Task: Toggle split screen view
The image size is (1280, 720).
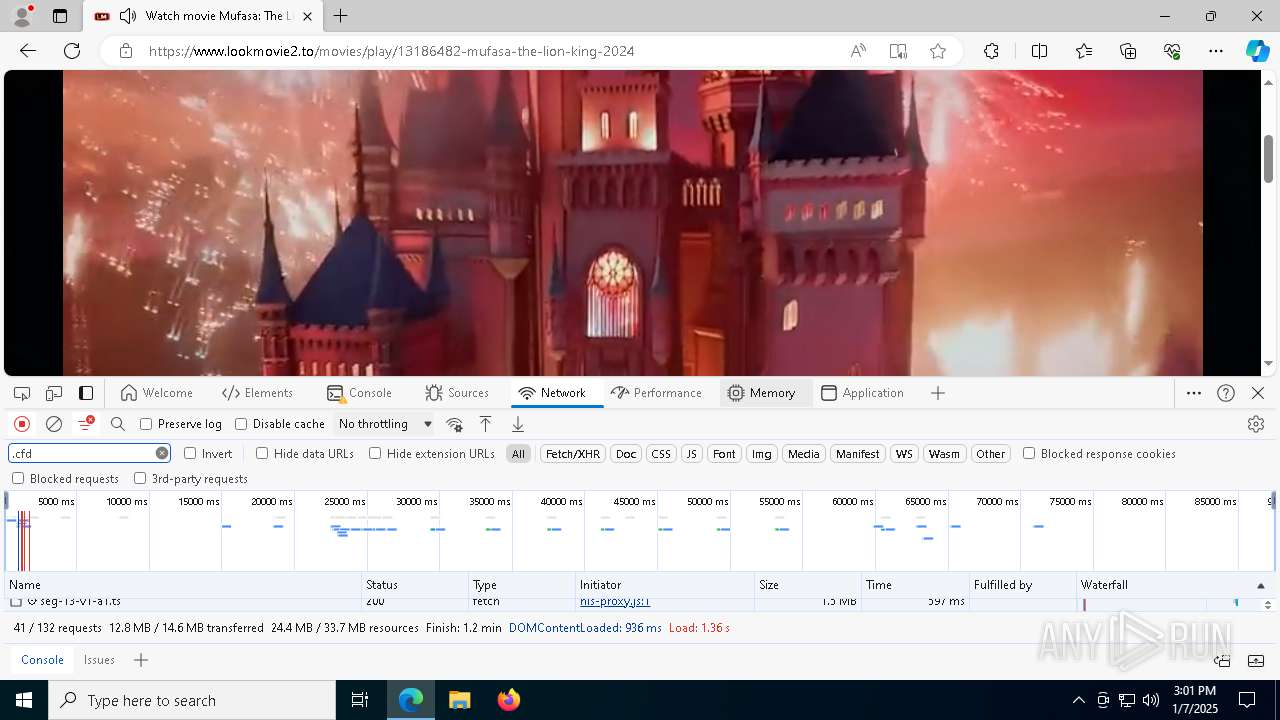Action: click(x=1039, y=51)
